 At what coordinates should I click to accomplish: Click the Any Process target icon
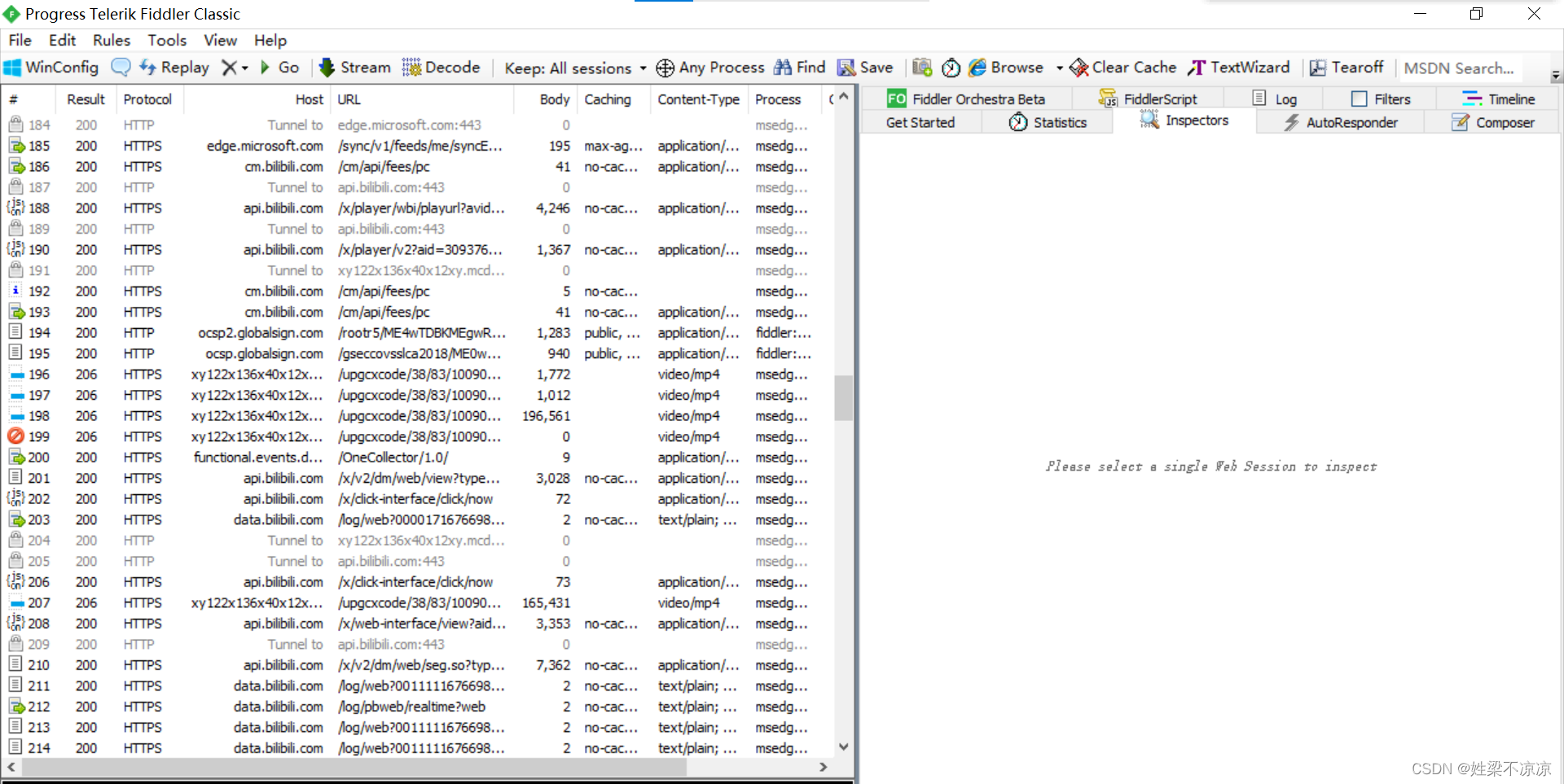coord(665,68)
